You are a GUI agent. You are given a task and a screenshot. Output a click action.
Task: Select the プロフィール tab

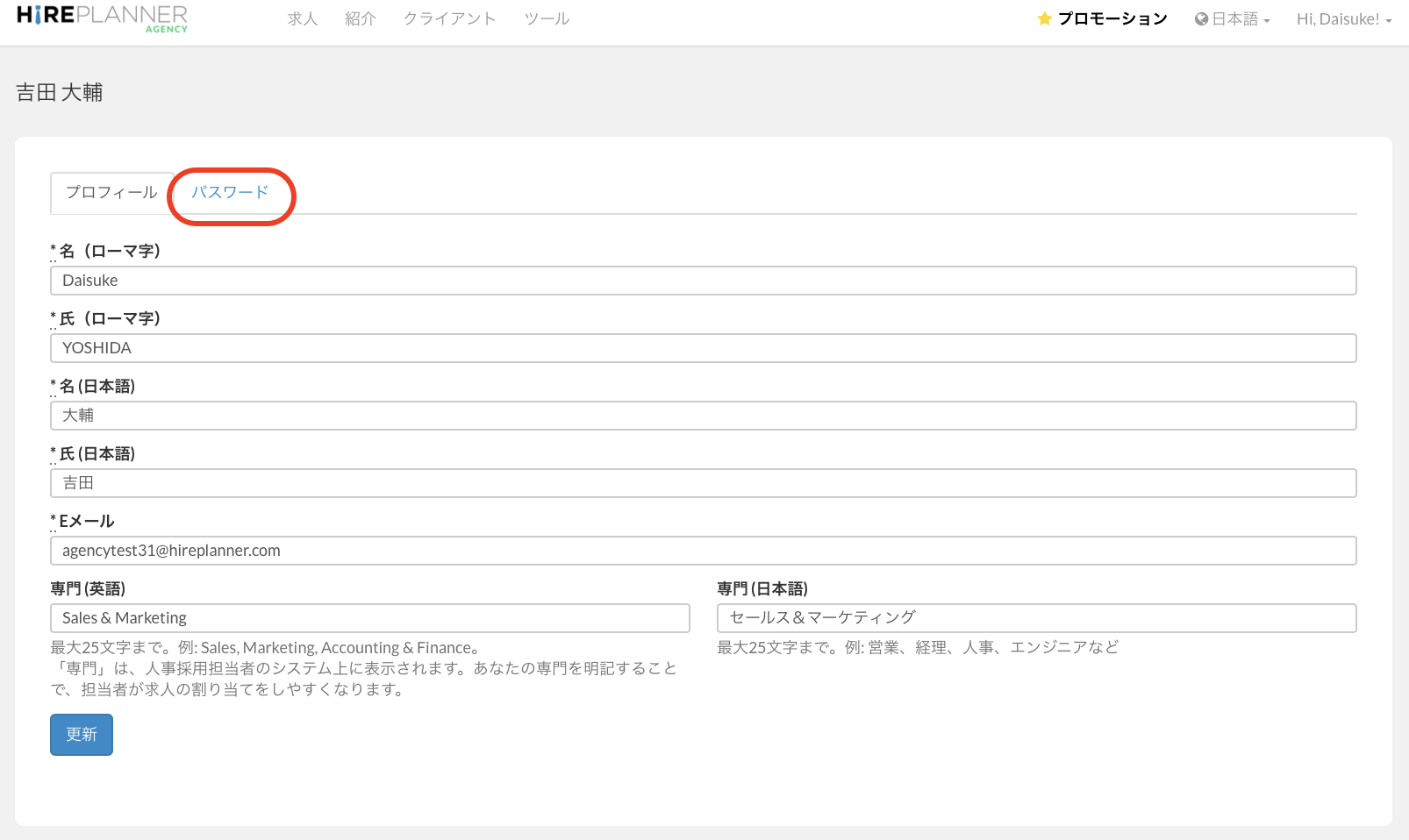click(x=111, y=192)
